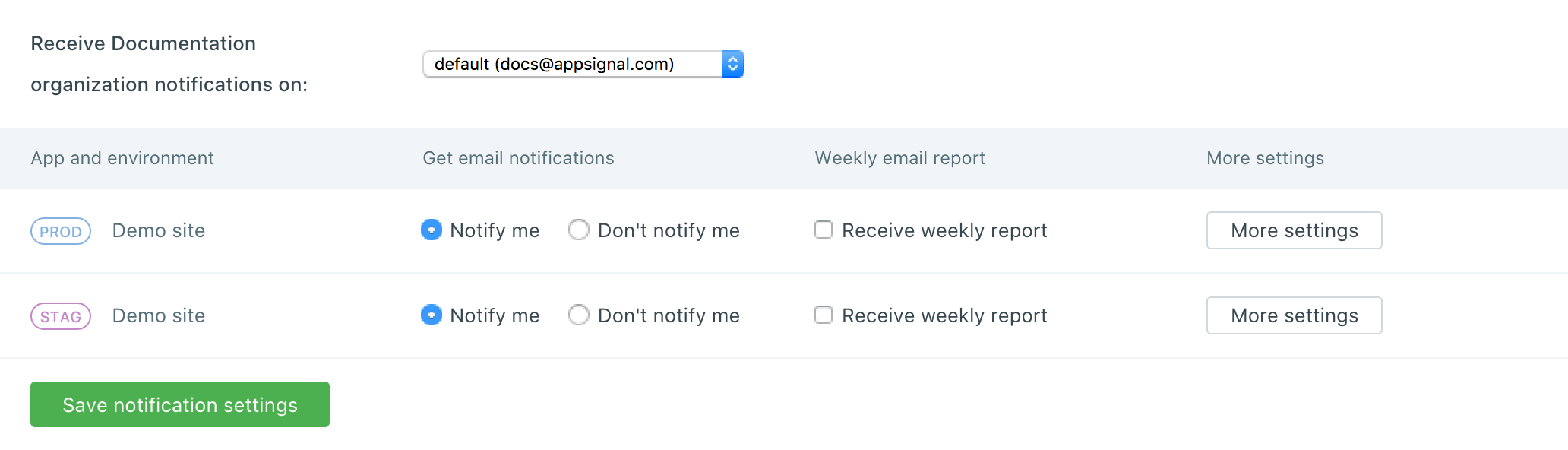
Task: Click the STAG row Demo site name
Action: (159, 315)
